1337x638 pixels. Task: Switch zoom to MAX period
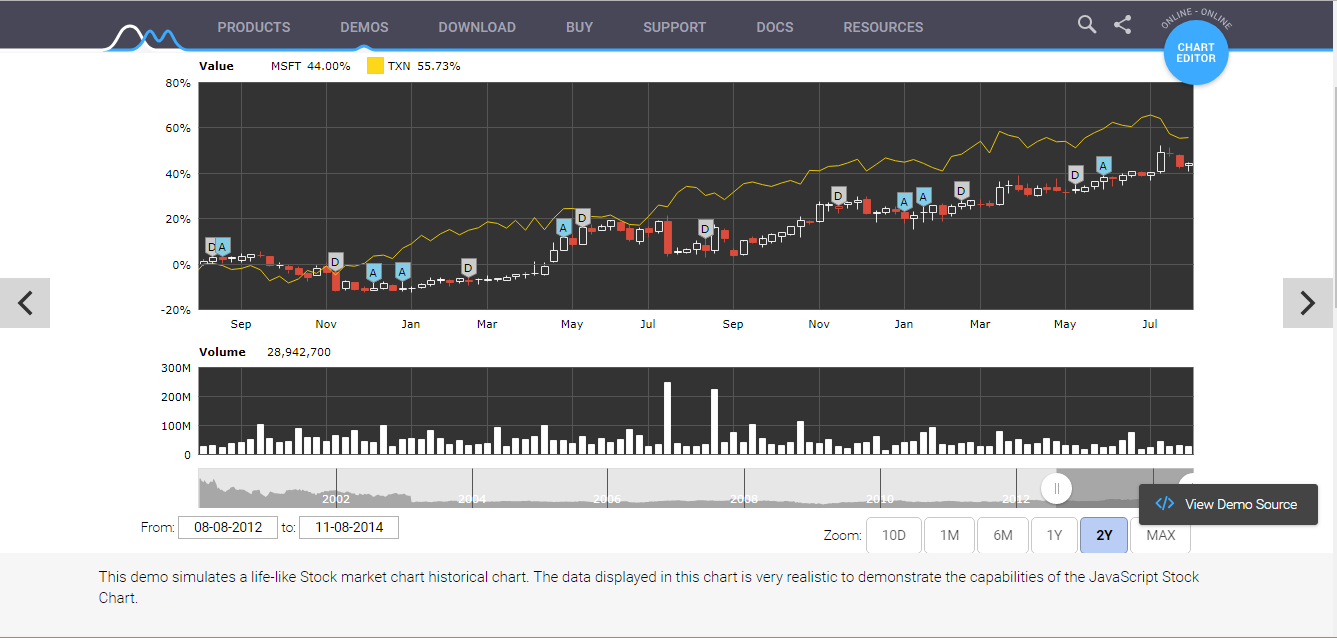[x=1160, y=535]
